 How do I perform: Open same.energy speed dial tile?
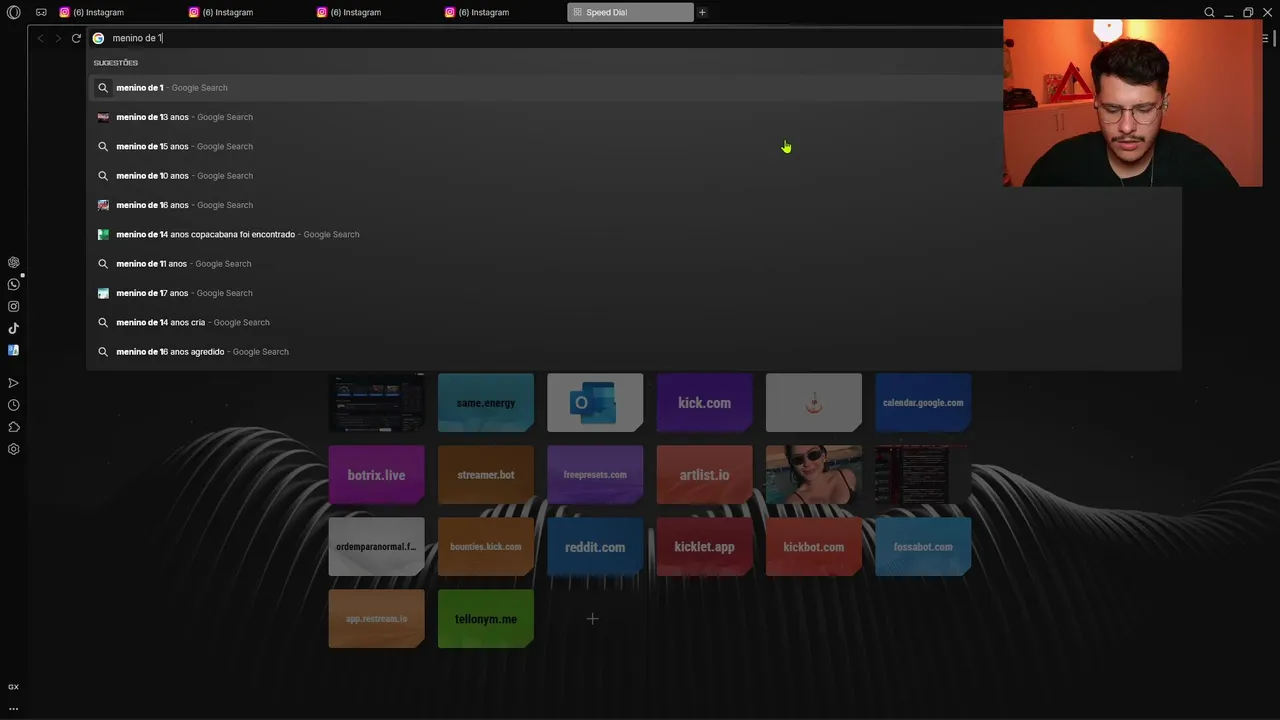tap(486, 403)
